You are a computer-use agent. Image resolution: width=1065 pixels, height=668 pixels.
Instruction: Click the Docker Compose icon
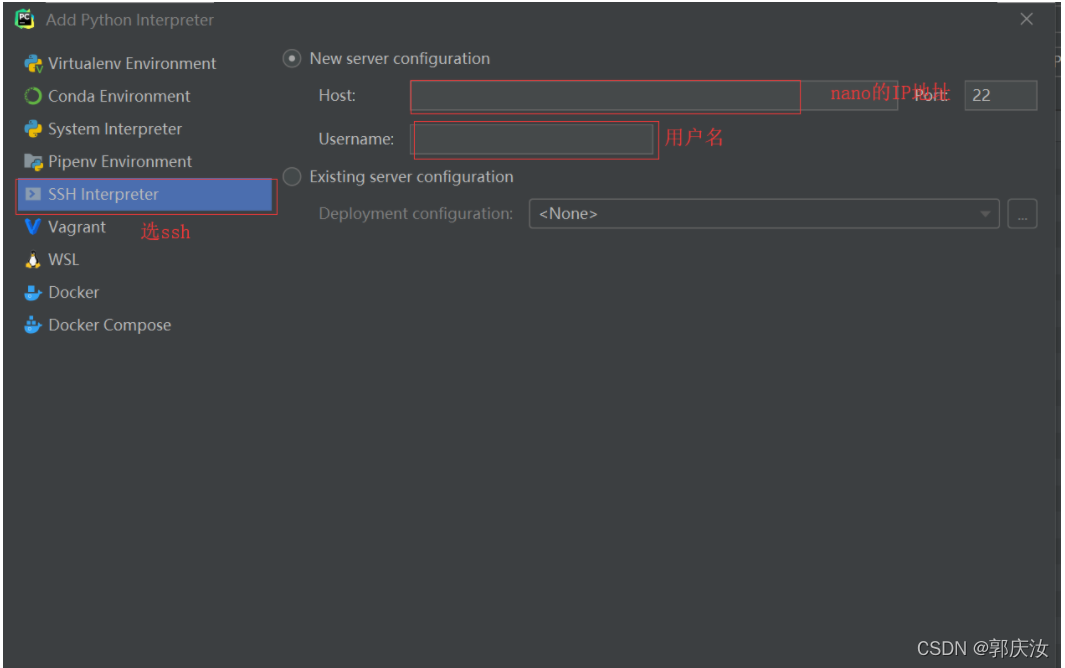click(33, 326)
